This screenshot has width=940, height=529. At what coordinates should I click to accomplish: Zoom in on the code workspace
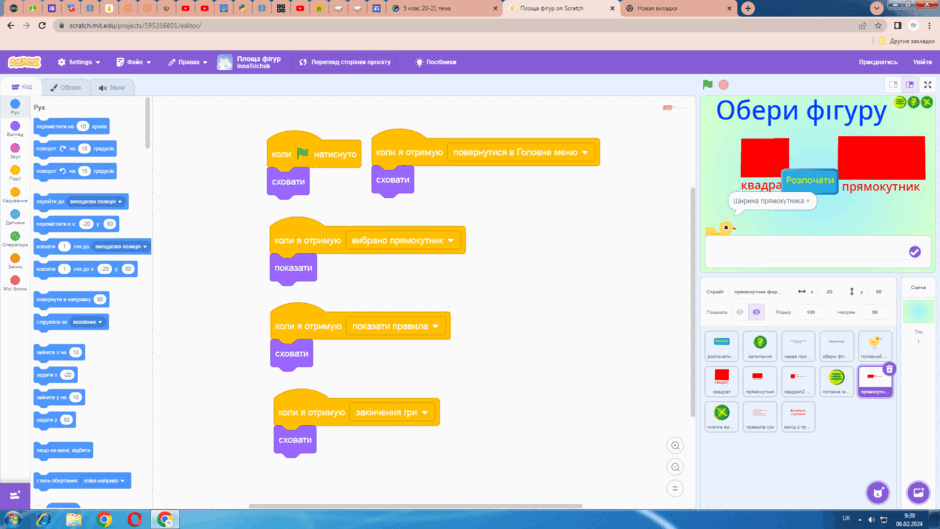click(x=675, y=446)
